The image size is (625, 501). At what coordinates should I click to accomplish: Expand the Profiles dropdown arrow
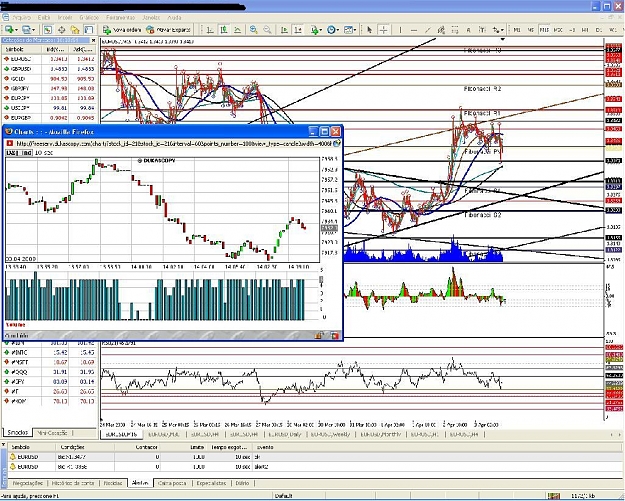[34, 30]
